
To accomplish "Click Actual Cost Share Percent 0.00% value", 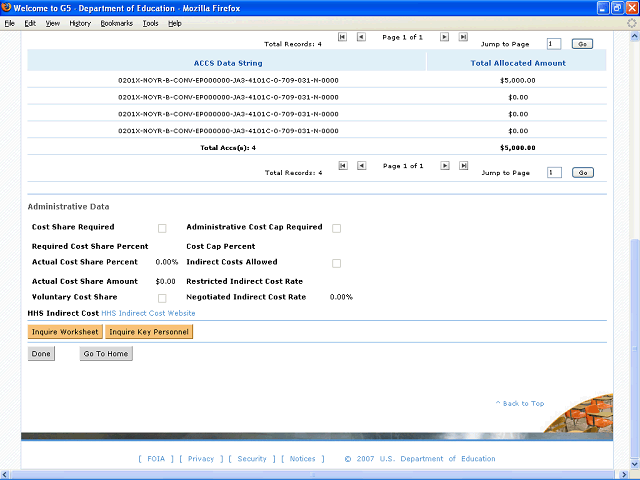I will point(167,262).
